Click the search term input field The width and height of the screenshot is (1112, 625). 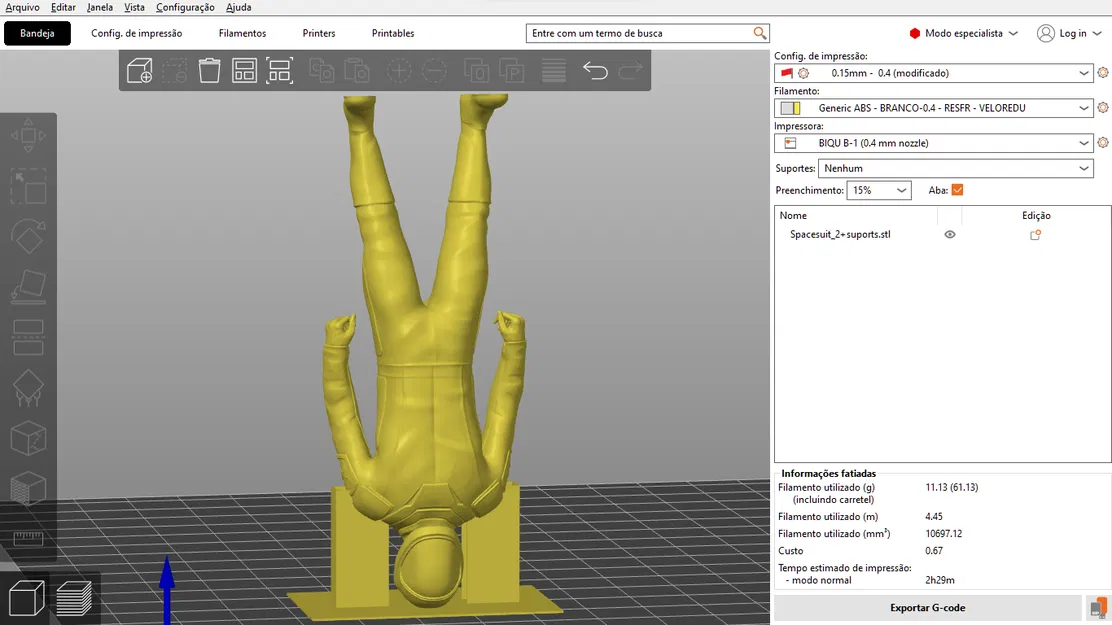click(640, 33)
